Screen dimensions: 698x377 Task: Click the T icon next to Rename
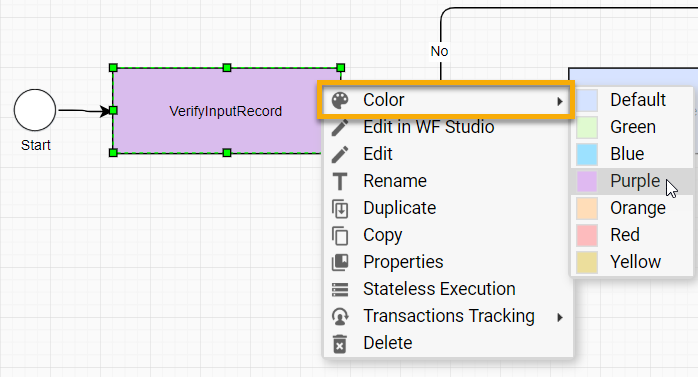(x=340, y=181)
